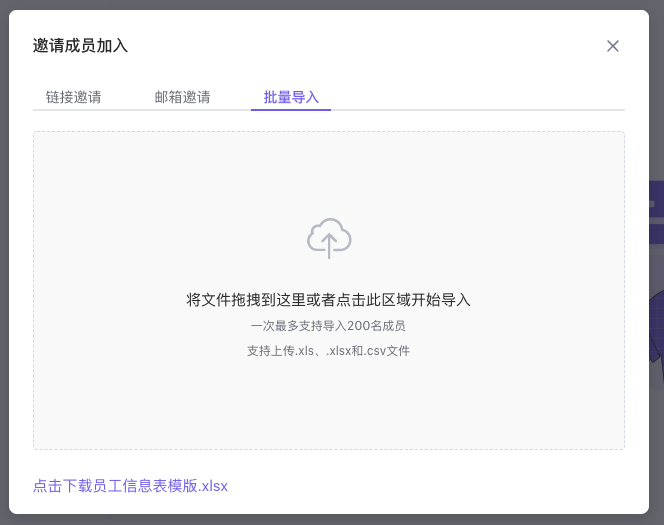Click the tab bar divider right of 批量导入

pyautogui.click(x=480, y=109)
